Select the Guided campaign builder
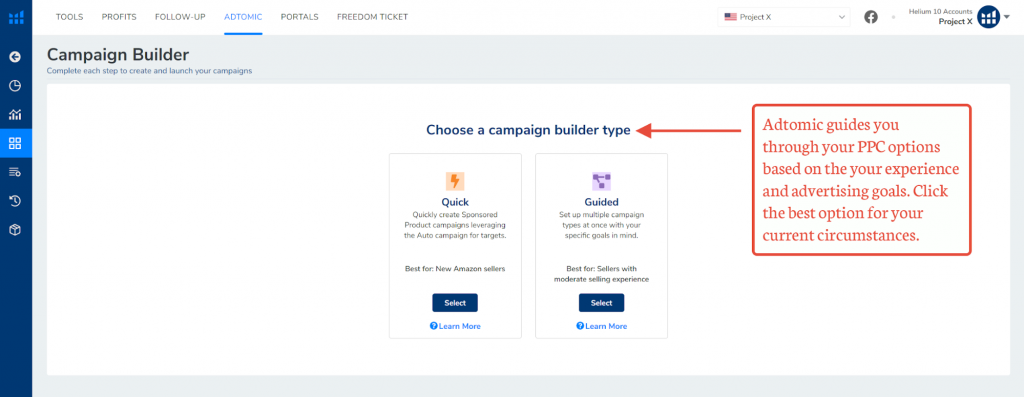 click(601, 303)
